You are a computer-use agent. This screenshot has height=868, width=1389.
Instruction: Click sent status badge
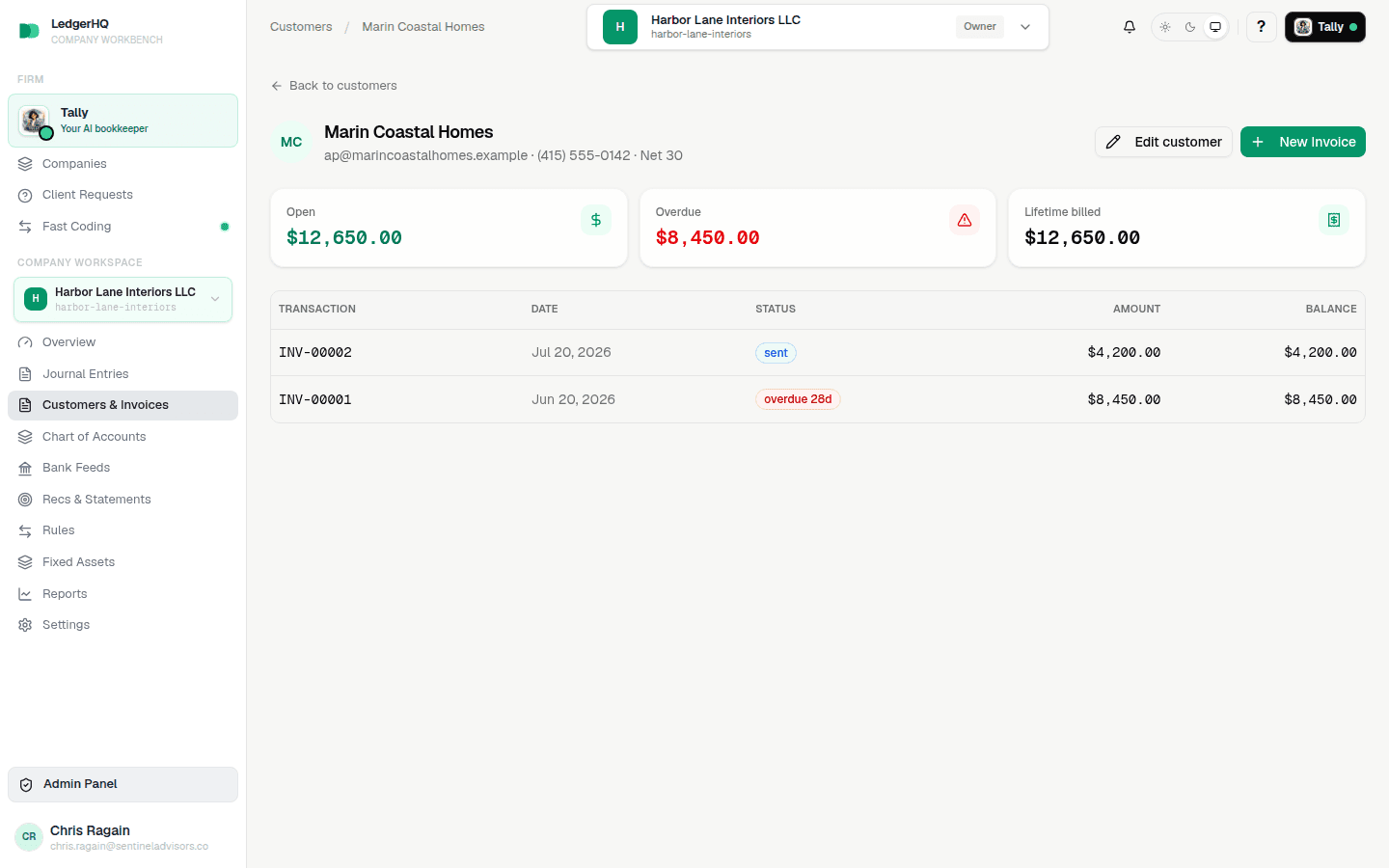point(776,353)
